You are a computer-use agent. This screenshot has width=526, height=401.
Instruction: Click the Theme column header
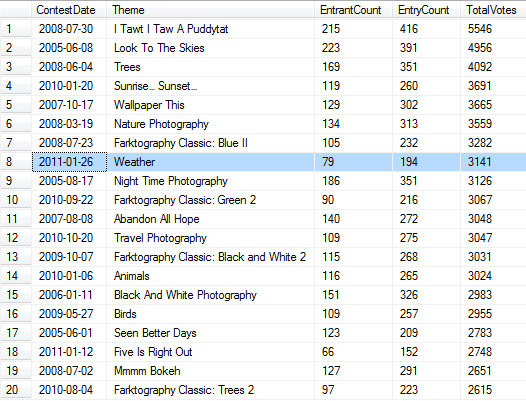pyautogui.click(x=210, y=10)
